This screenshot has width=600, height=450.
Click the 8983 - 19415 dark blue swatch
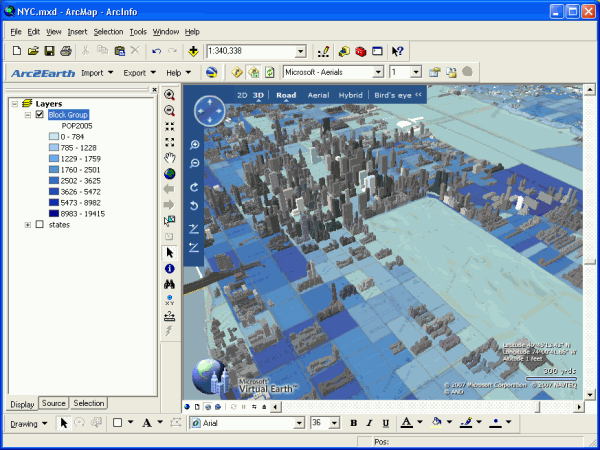54,214
